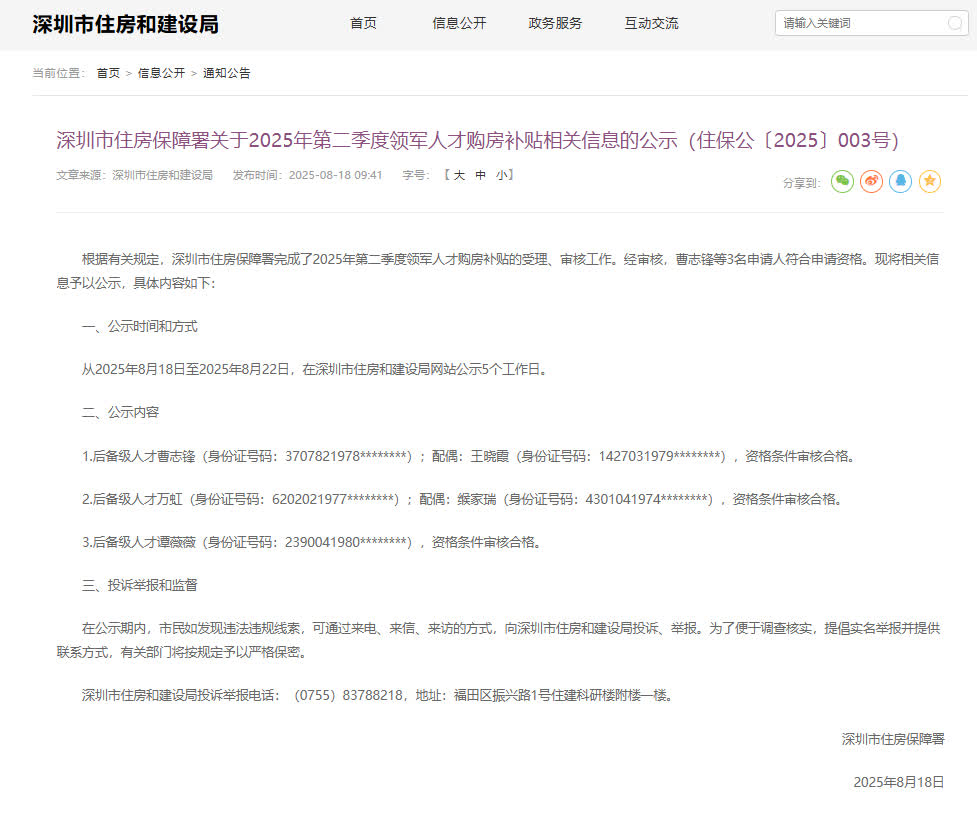
Task: Go to 通知公告 in the breadcrumb
Action: tap(227, 73)
